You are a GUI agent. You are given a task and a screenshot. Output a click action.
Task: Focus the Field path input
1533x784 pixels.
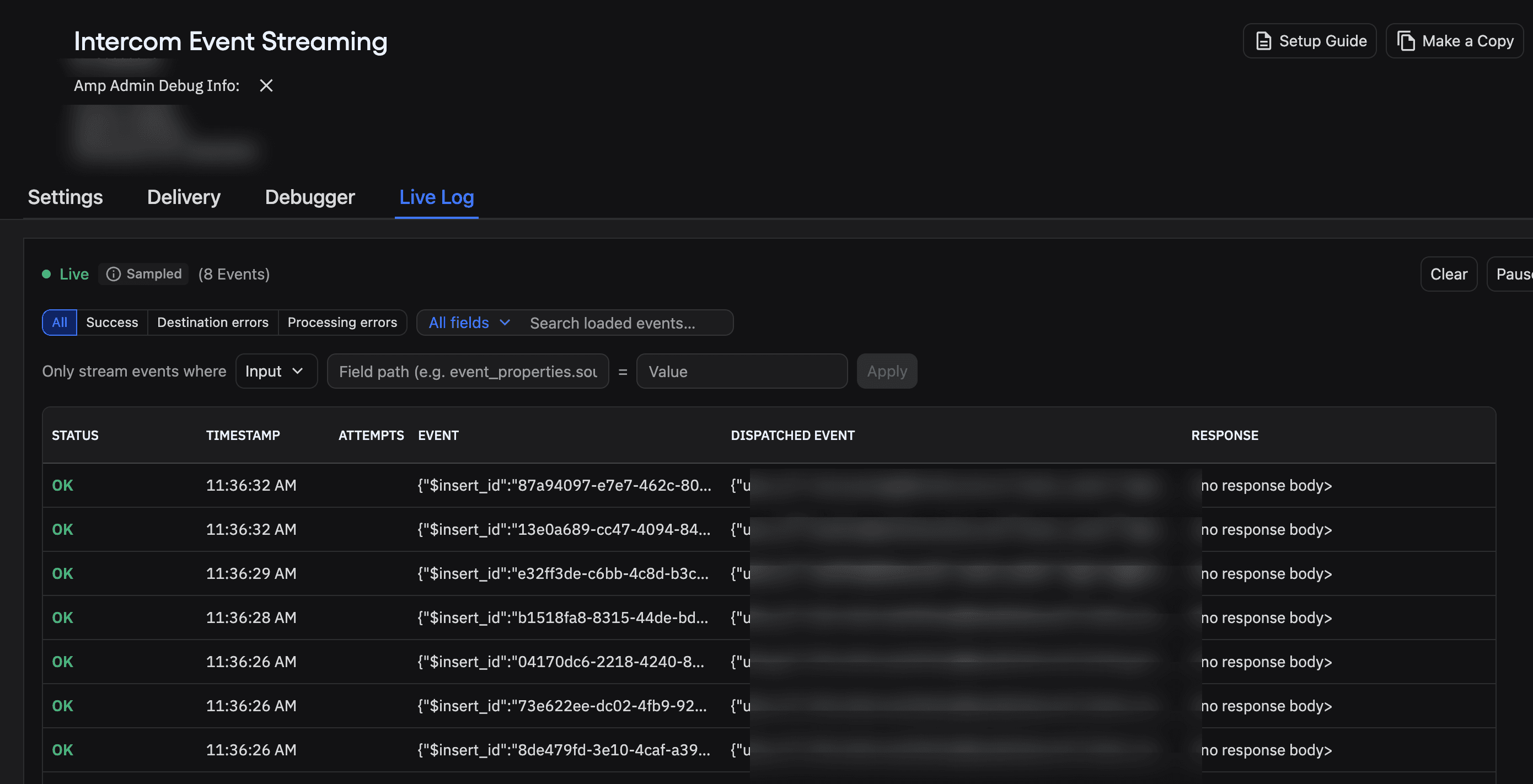[x=468, y=371]
